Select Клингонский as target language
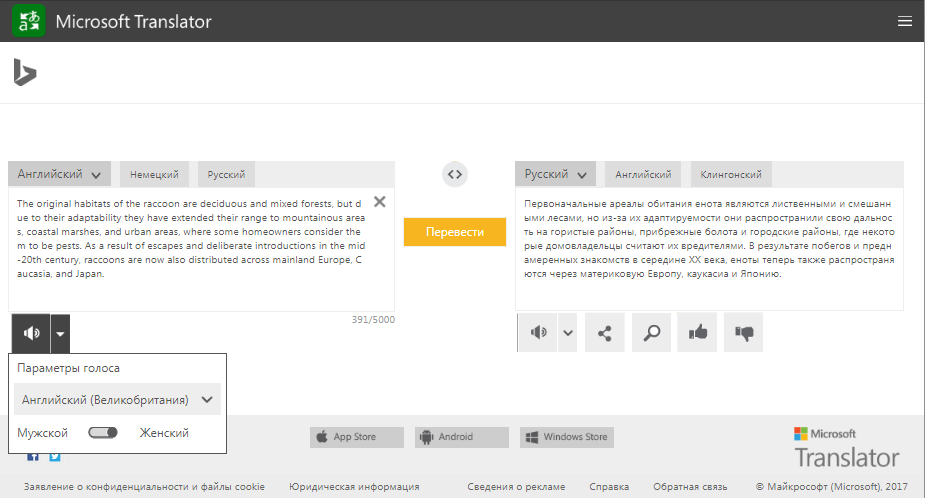Image resolution: width=925 pixels, height=498 pixels. [x=731, y=175]
